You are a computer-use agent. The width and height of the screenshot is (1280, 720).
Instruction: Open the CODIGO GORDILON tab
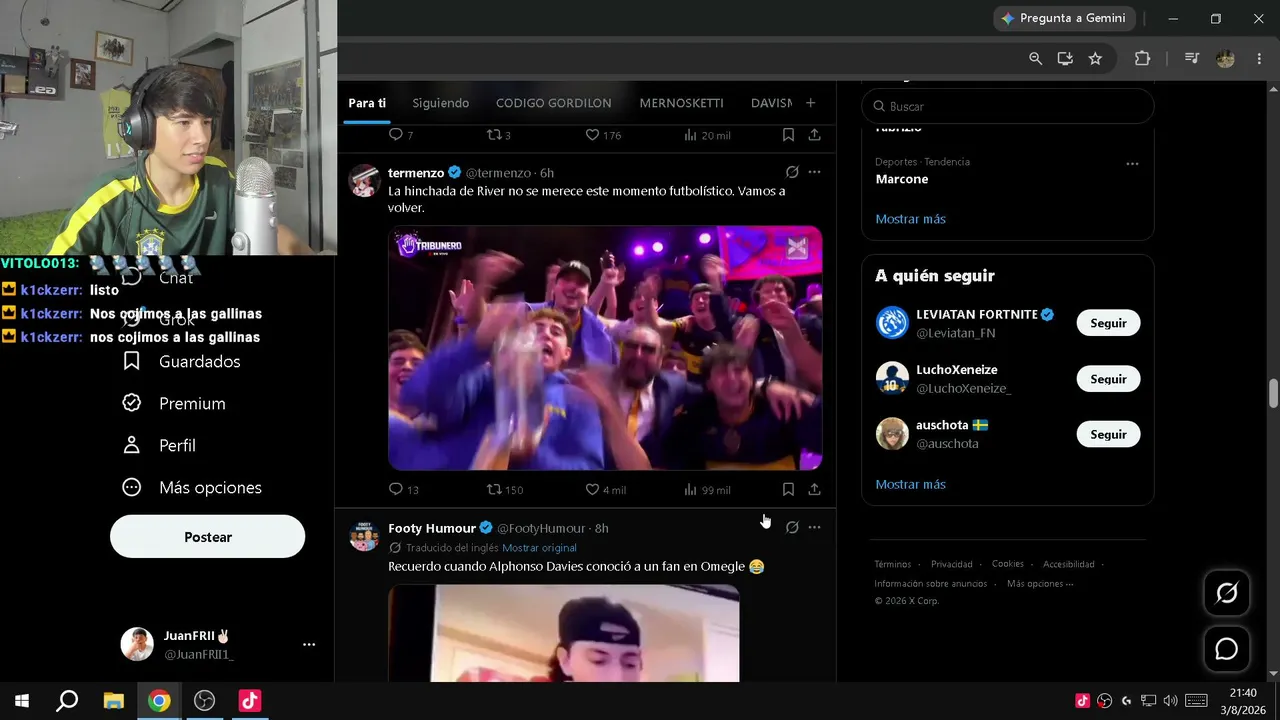point(554,103)
